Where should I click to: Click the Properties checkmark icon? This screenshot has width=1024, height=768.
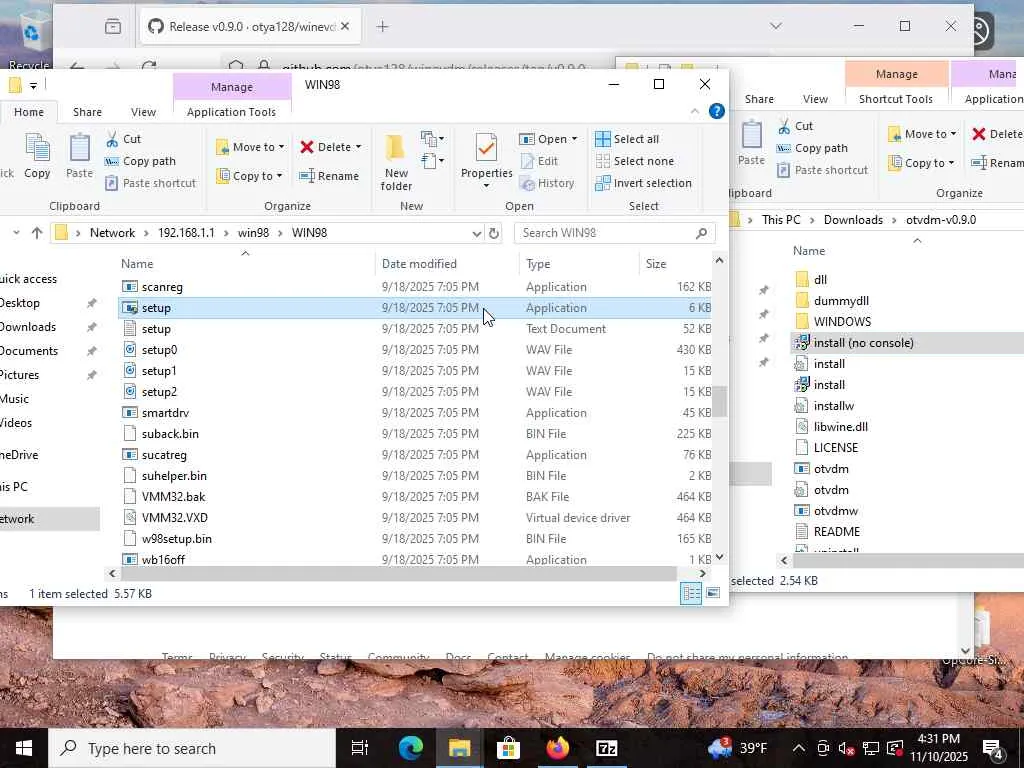coord(487,148)
